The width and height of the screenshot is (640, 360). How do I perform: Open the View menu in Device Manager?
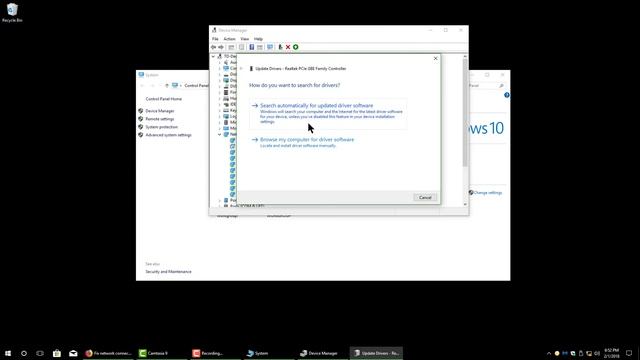pyautogui.click(x=244, y=39)
